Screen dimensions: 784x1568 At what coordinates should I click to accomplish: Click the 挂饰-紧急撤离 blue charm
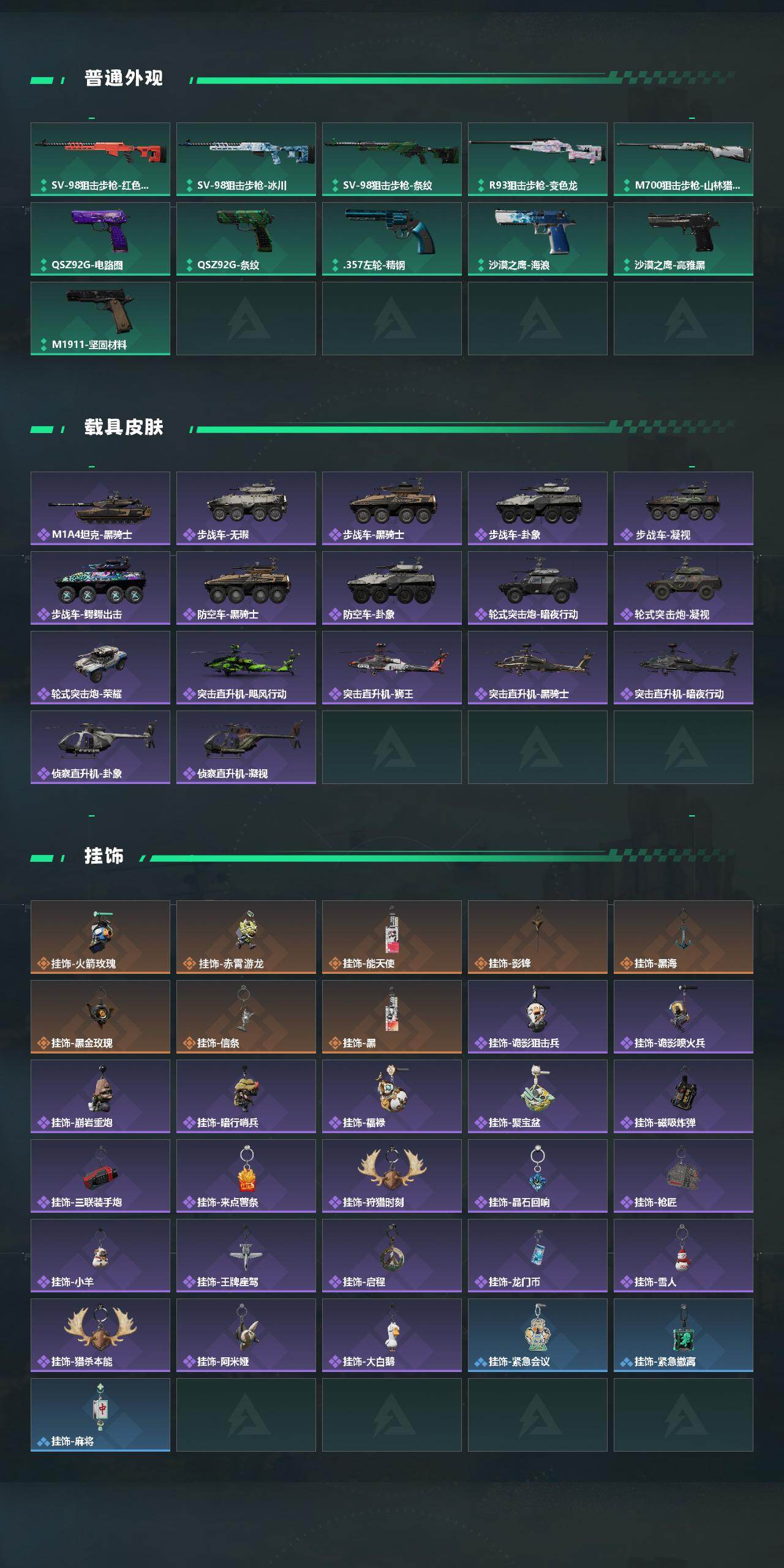coord(684,1335)
